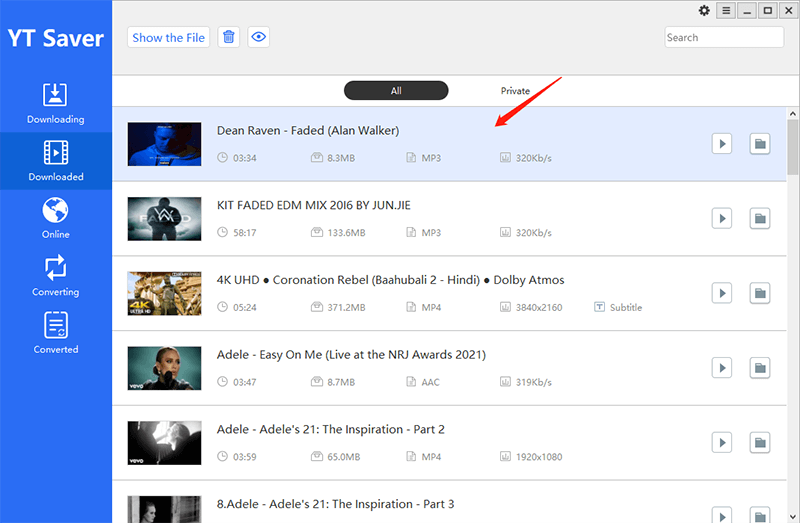This screenshot has height=523, width=800.
Task: Click the 319Kb/s bitrate value
Action: click(x=534, y=382)
